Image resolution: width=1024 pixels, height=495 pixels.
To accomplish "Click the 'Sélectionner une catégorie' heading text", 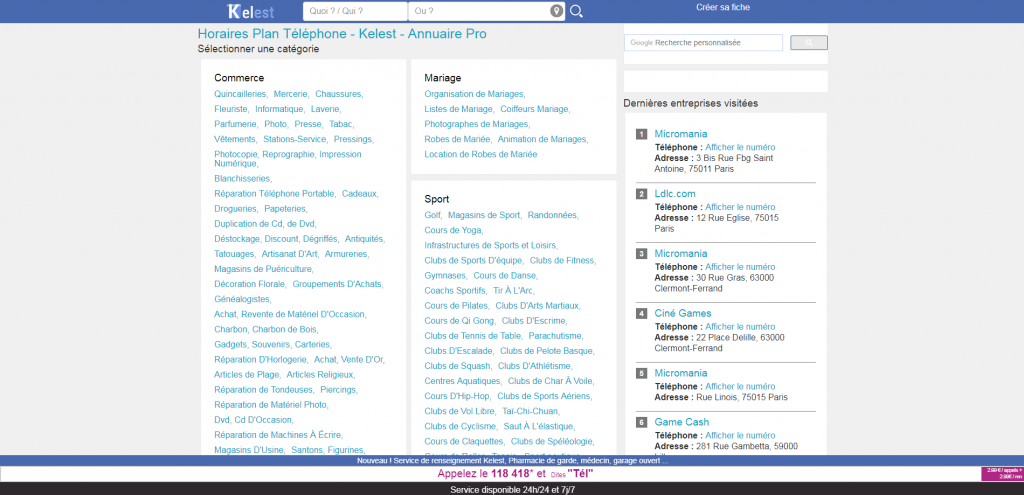I will point(259,49).
